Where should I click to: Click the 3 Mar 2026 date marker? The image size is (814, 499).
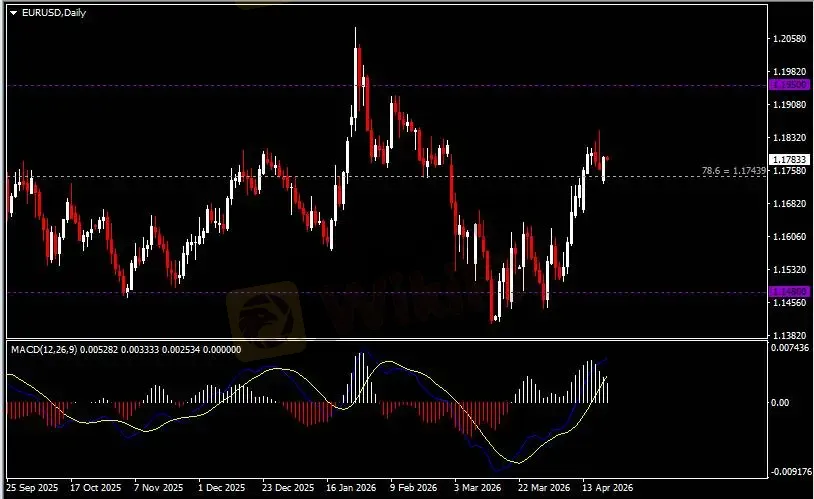tap(477, 489)
